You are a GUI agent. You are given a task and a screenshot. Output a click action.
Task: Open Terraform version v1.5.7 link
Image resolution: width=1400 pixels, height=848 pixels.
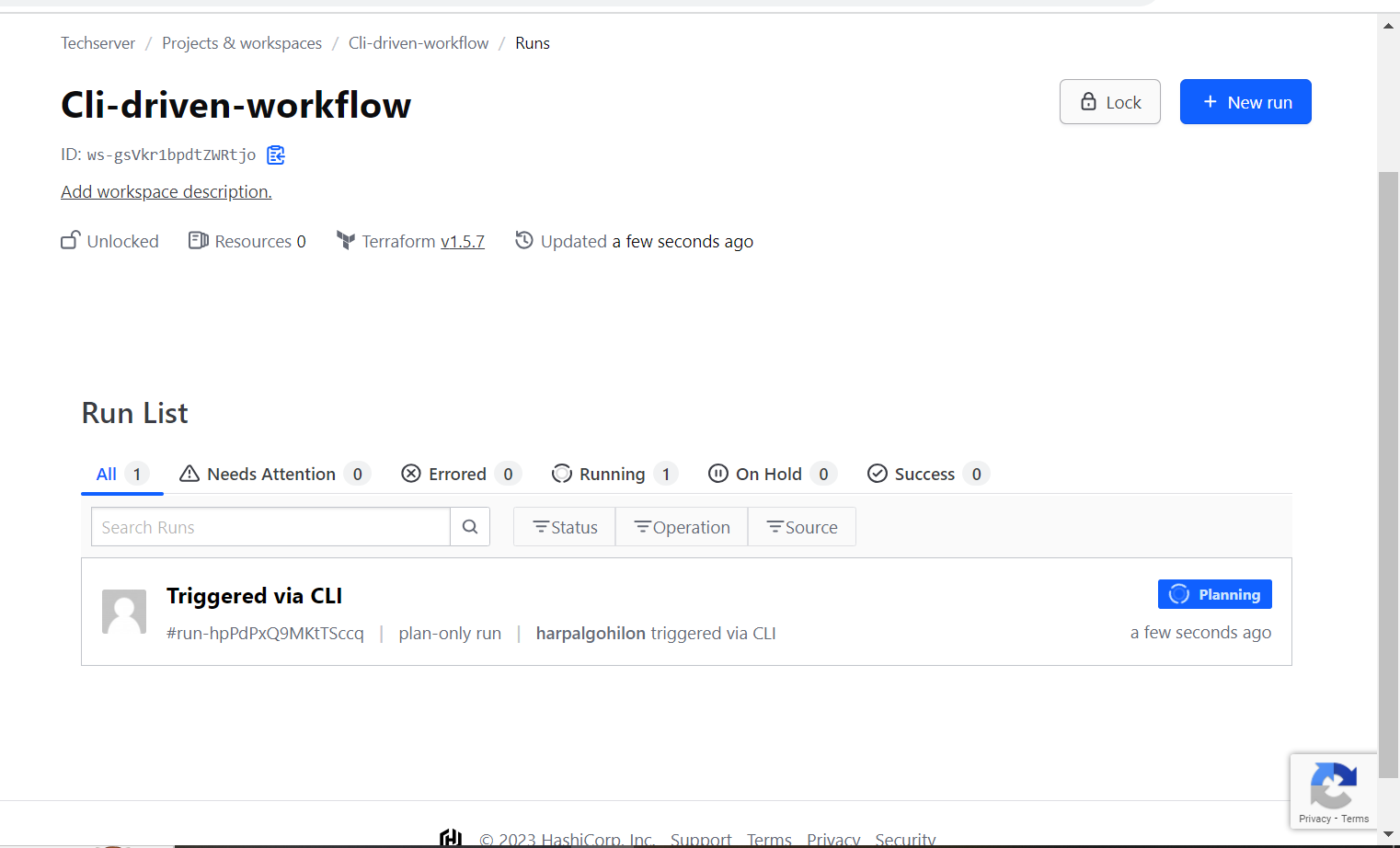463,241
